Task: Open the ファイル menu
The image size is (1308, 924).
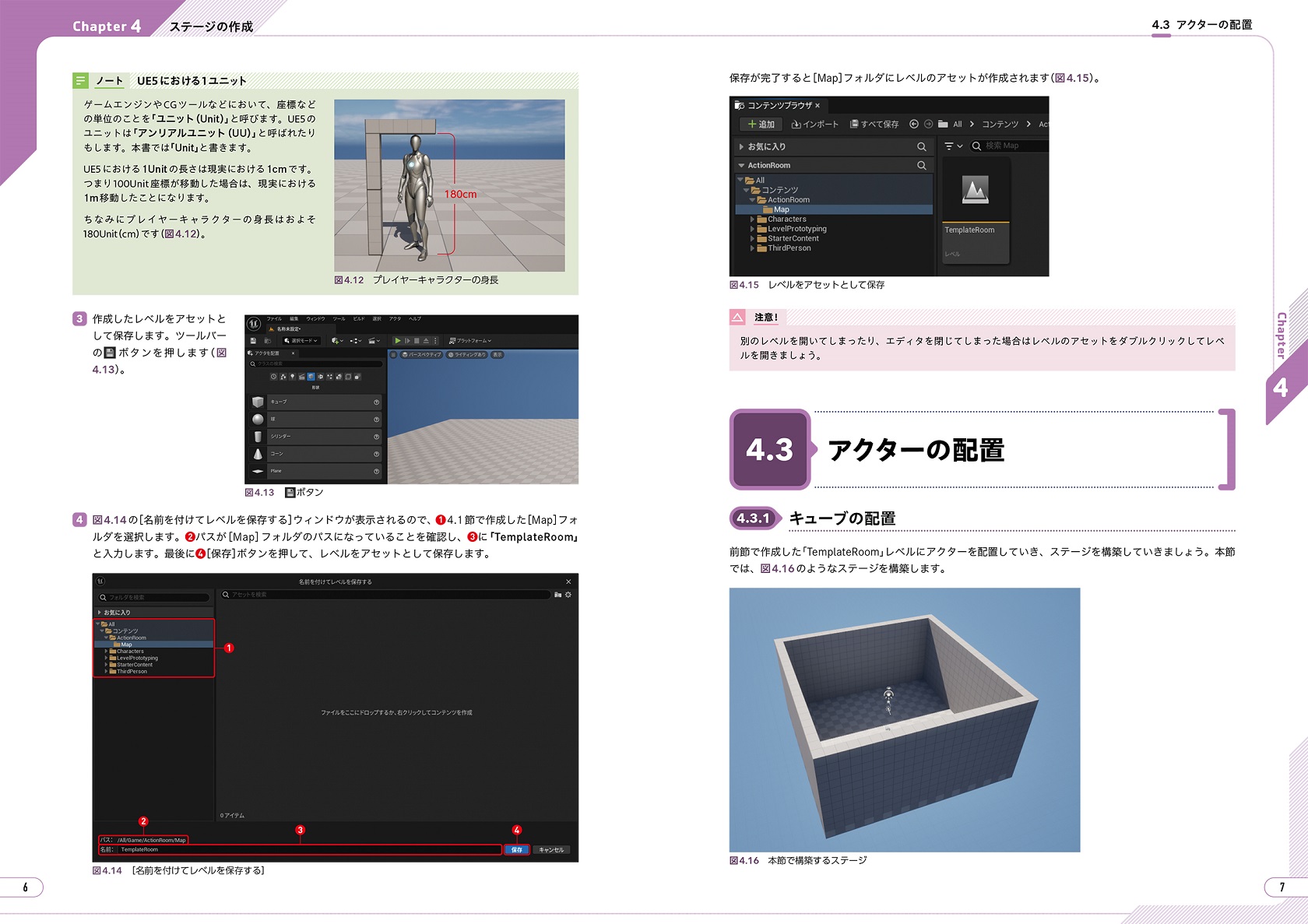Action: tap(274, 318)
